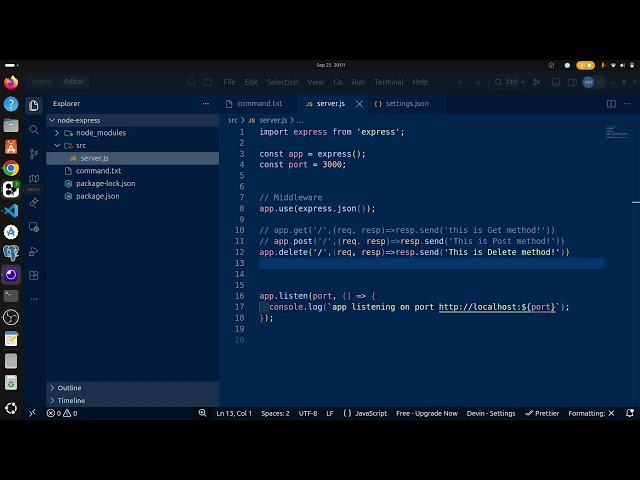Click the command center search box

pyautogui.click(x=508, y=82)
